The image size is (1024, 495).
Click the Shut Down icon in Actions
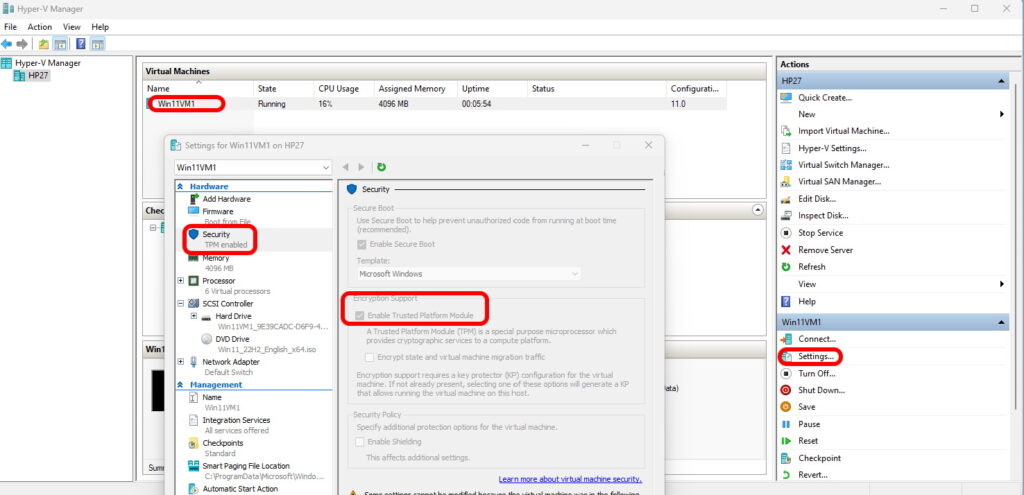click(x=786, y=390)
